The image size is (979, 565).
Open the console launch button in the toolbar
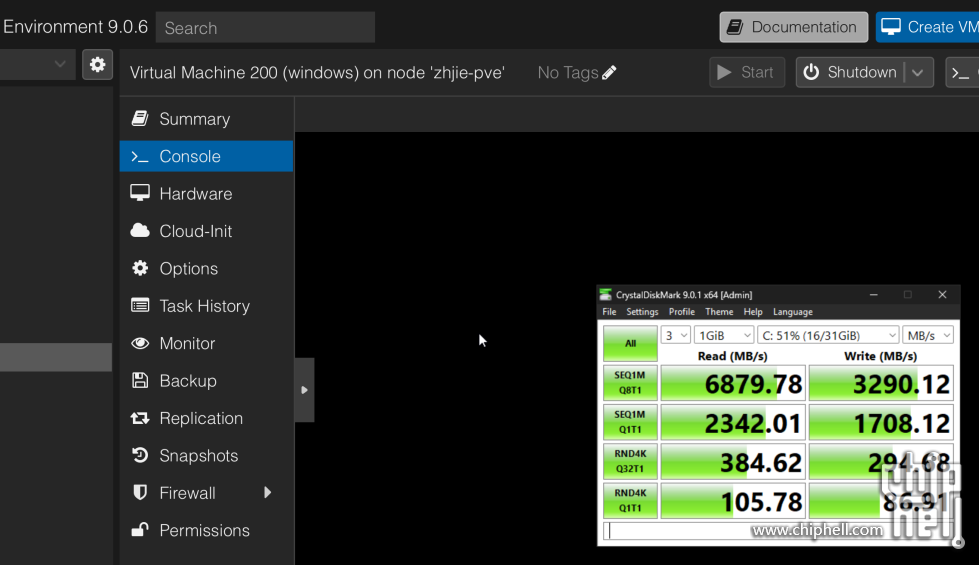[962, 72]
